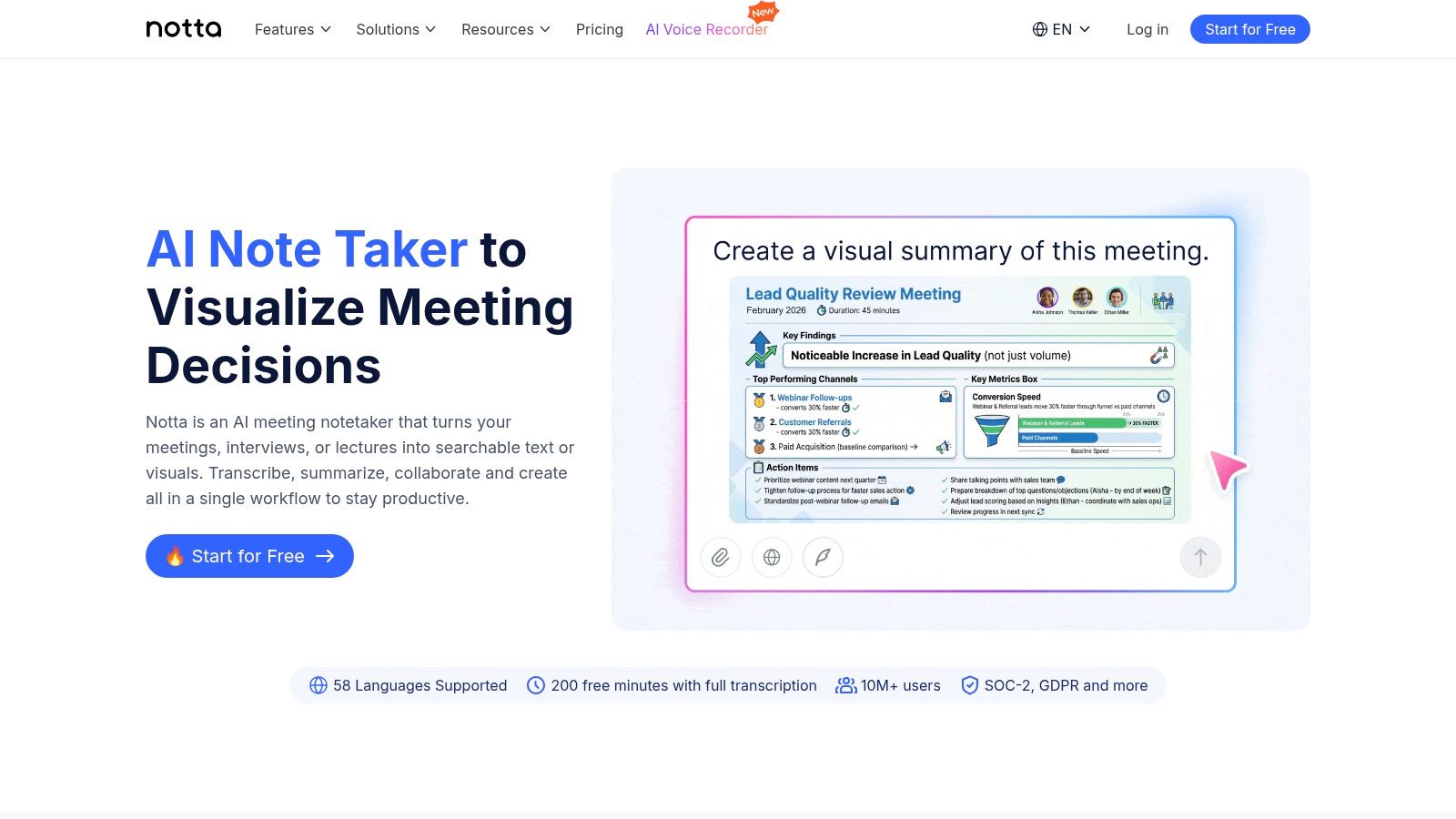Go to the Pricing page
Screen dimensions: 1456x819
(600, 29)
